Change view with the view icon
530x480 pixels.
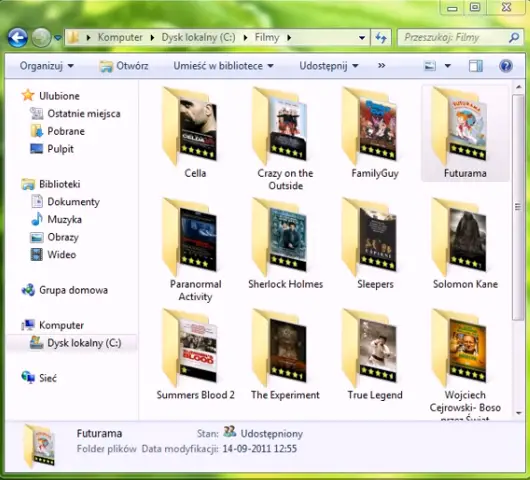coord(430,66)
